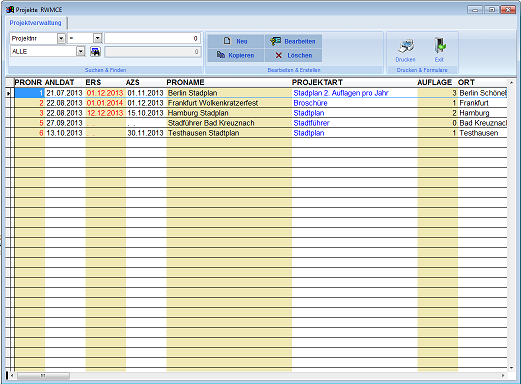The image size is (521, 384).
Task: Click the disabled second search value field
Action: (x=152, y=52)
